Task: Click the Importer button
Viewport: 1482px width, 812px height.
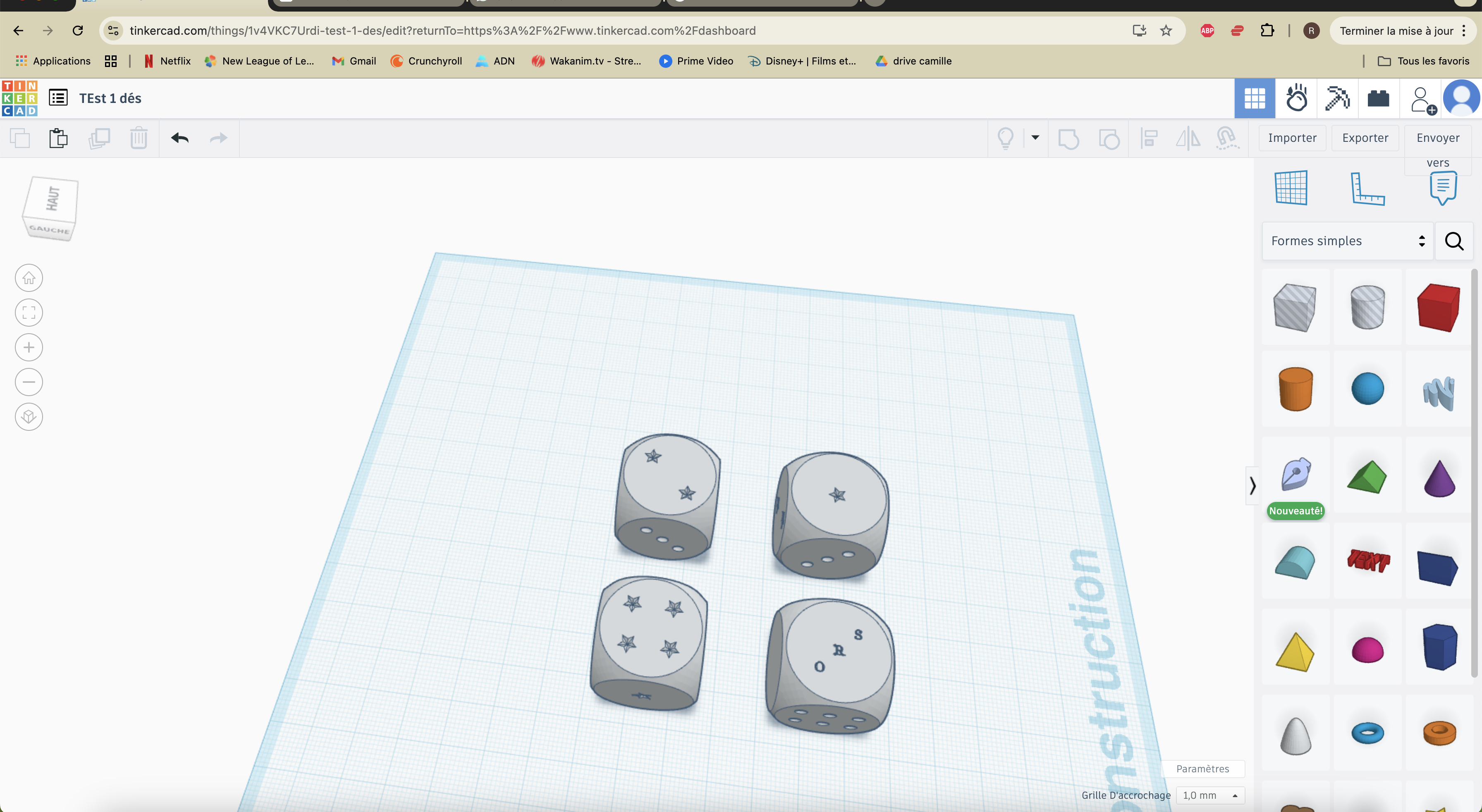Action: [1292, 138]
